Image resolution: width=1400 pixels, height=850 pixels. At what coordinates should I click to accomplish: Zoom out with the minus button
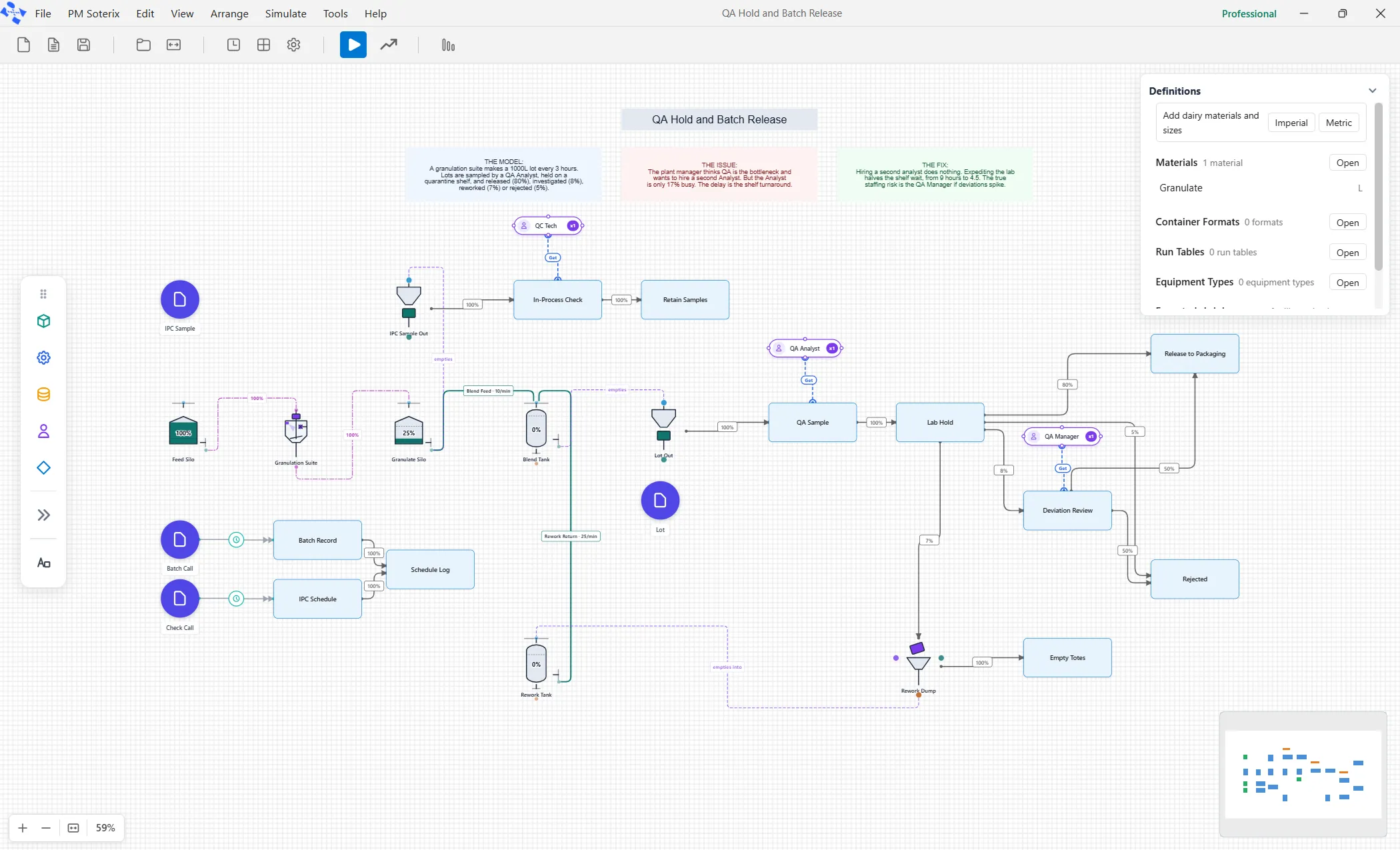click(46, 828)
